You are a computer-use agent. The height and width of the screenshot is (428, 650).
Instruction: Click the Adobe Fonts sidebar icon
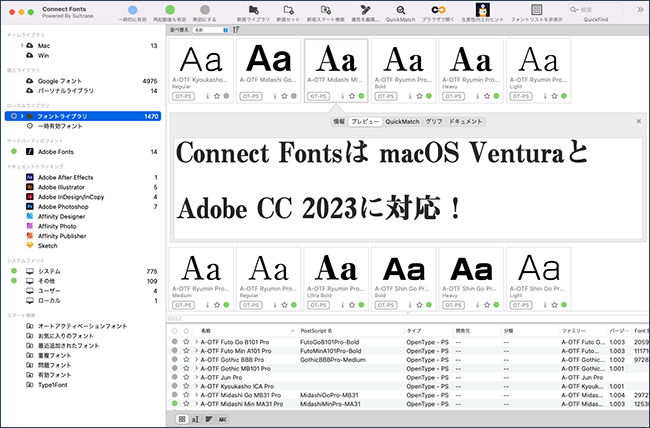pos(29,151)
